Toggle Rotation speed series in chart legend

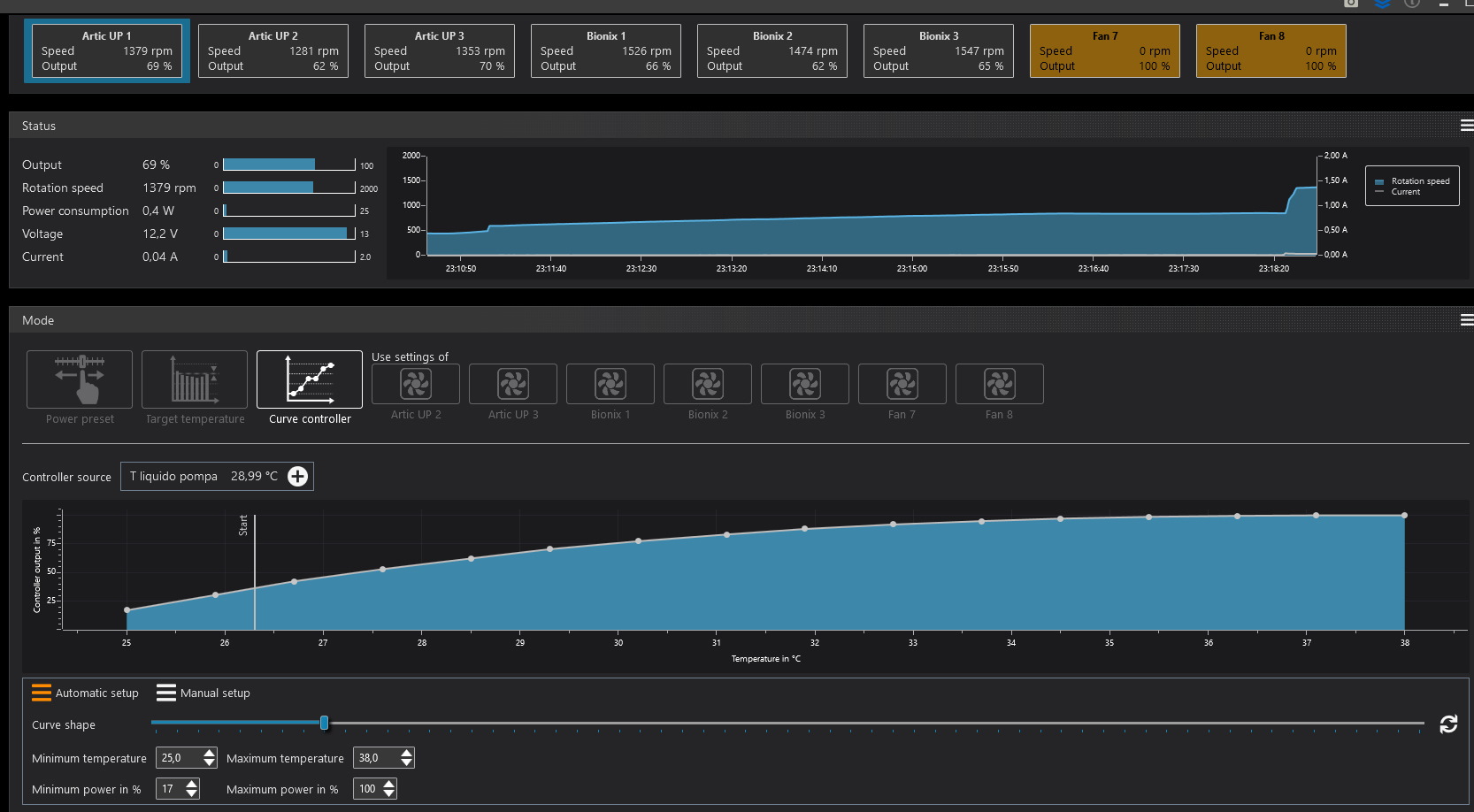point(1412,180)
